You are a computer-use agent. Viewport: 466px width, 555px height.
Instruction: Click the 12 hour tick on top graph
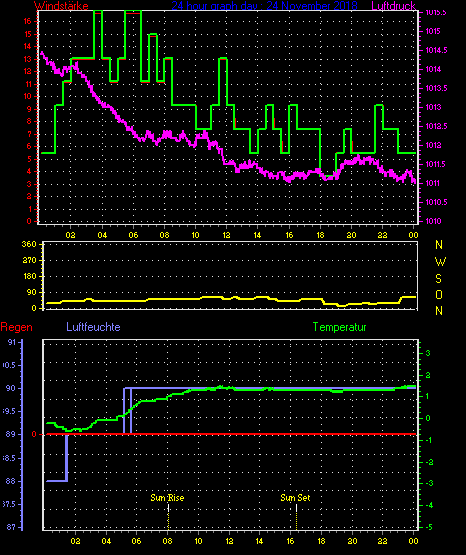(x=226, y=235)
